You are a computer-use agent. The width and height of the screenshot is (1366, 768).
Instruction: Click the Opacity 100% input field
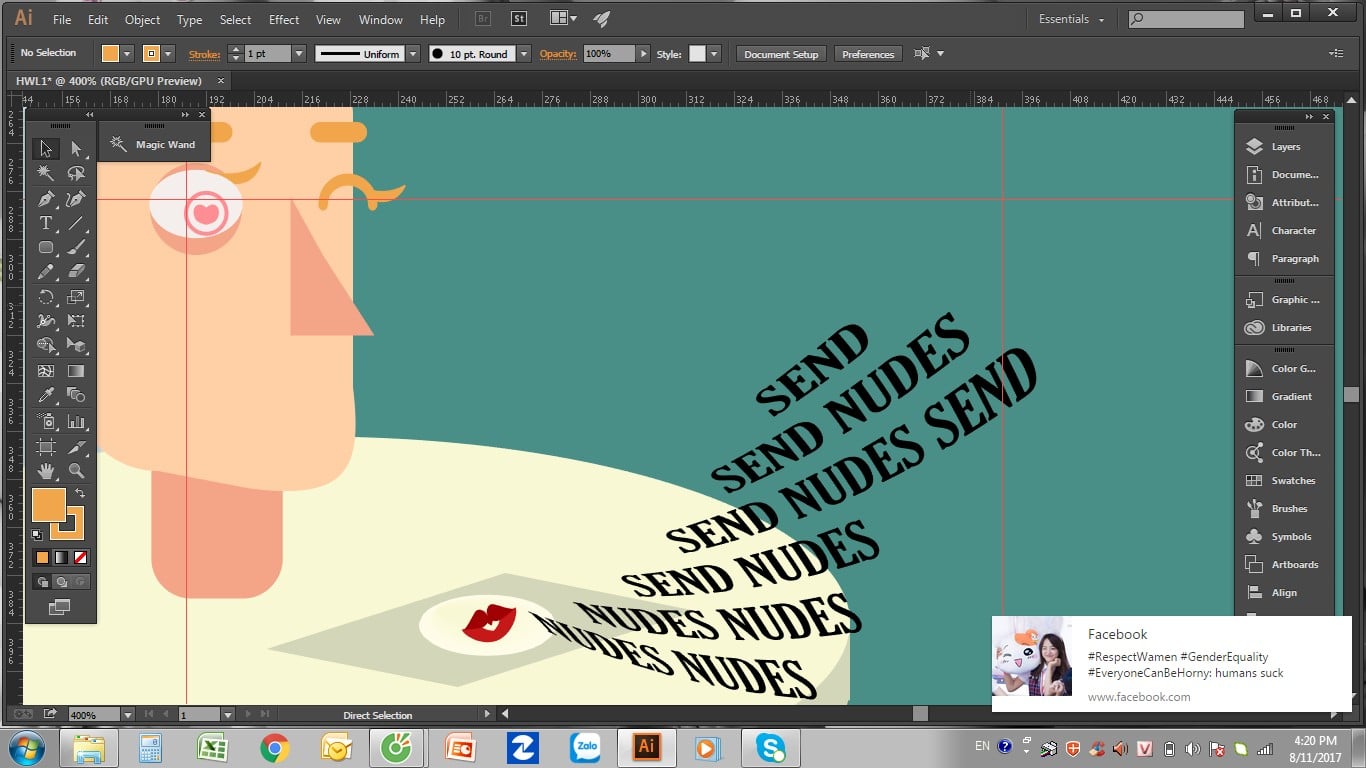(x=609, y=54)
